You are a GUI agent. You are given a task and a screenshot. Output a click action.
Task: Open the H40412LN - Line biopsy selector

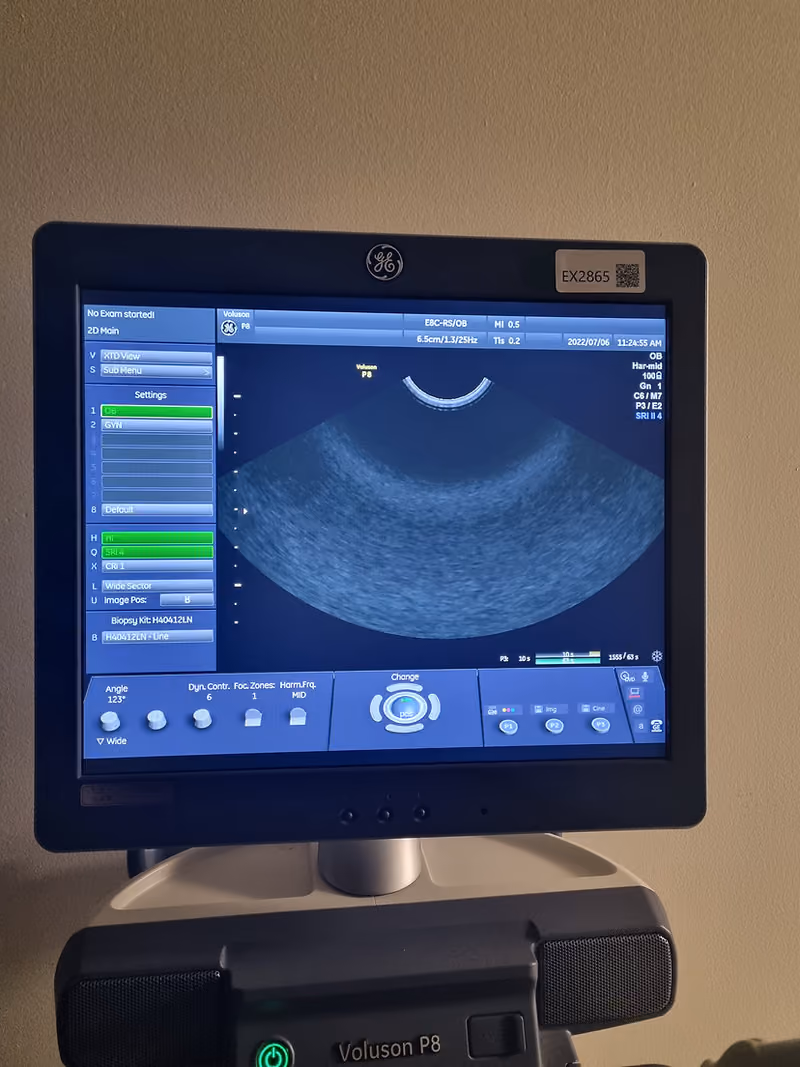coord(157,636)
